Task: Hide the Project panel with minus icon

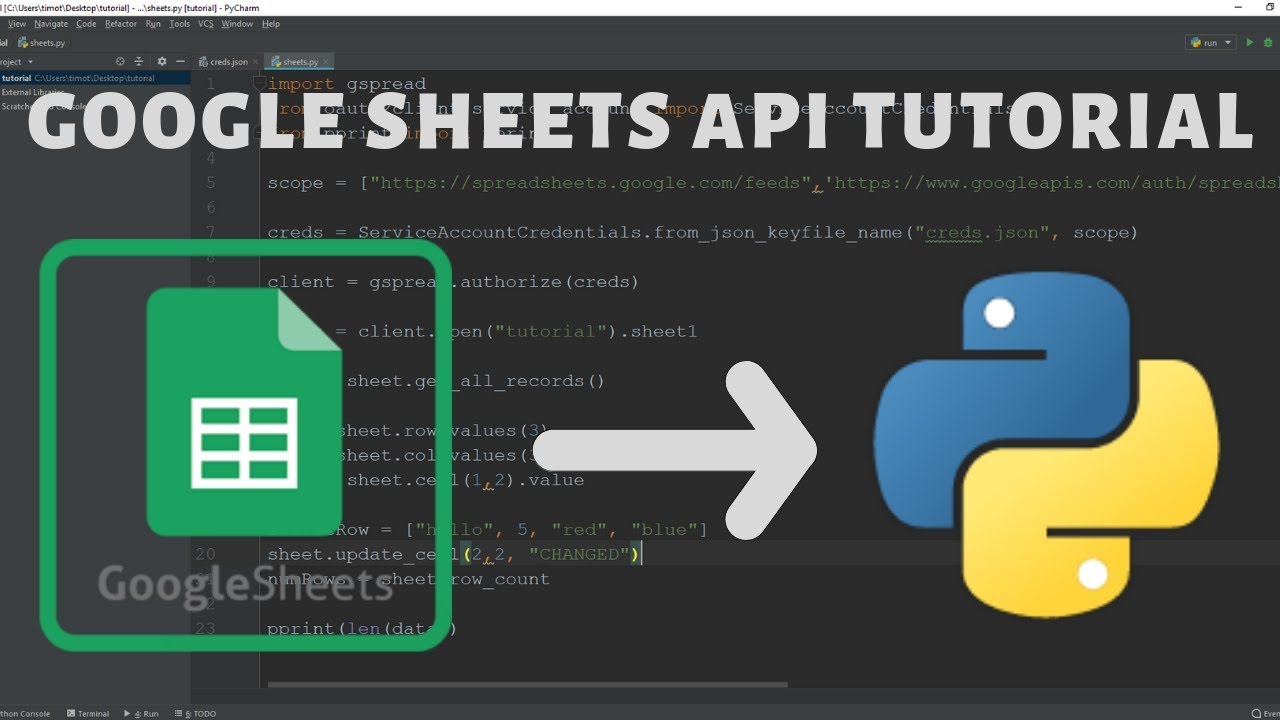Action: coord(180,61)
